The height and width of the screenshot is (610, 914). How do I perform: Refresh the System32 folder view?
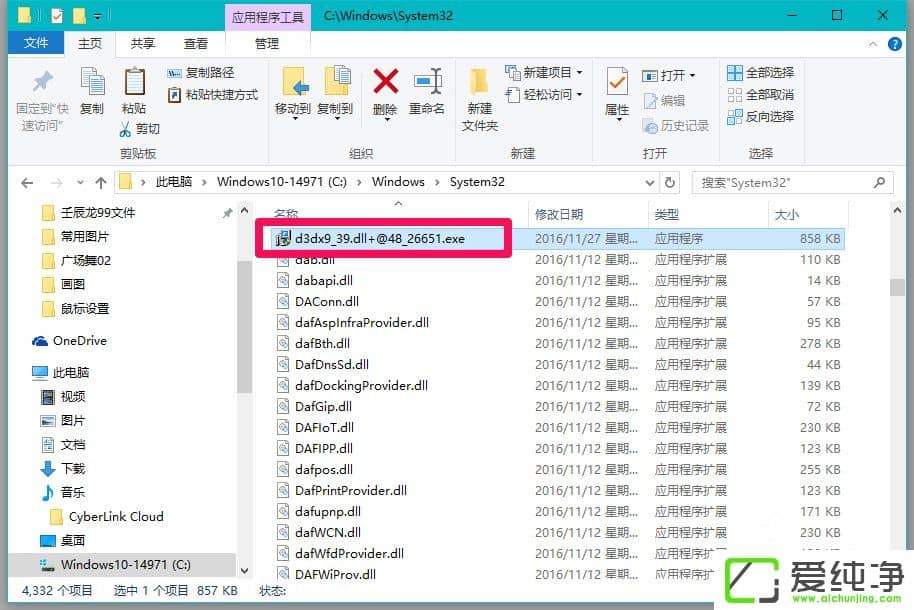(670, 183)
